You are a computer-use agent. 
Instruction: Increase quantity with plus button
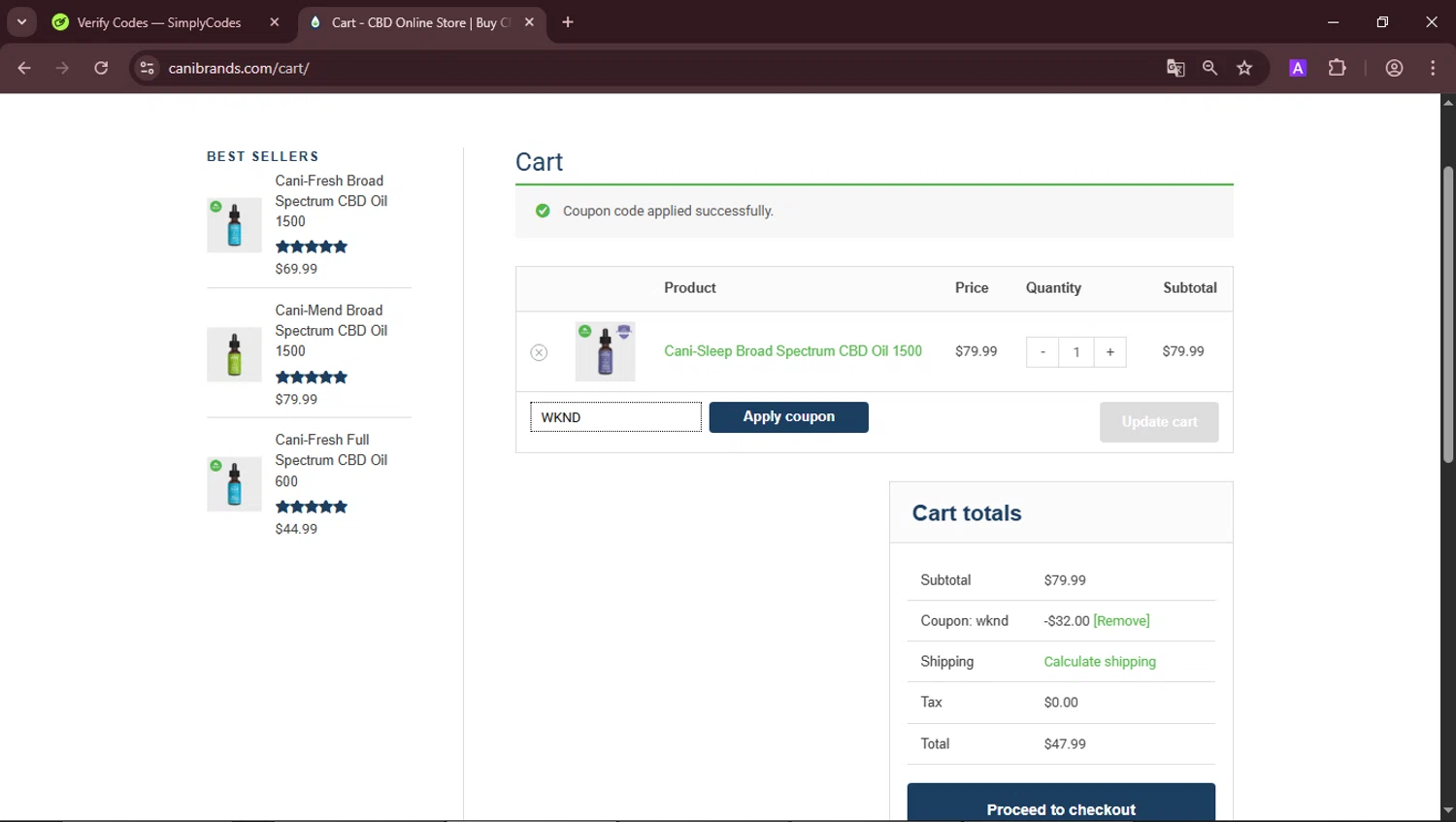tap(1110, 352)
